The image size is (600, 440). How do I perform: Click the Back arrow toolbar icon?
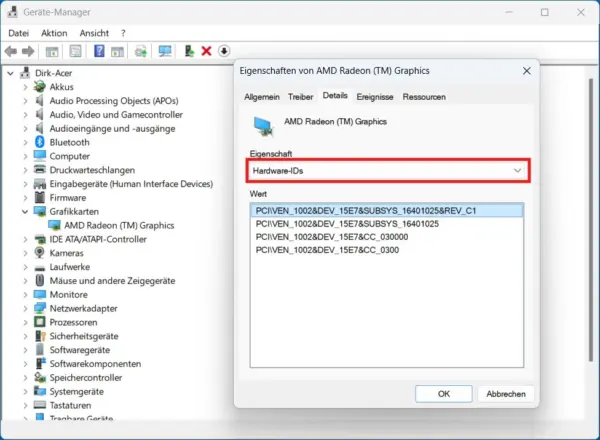click(x=11, y=51)
